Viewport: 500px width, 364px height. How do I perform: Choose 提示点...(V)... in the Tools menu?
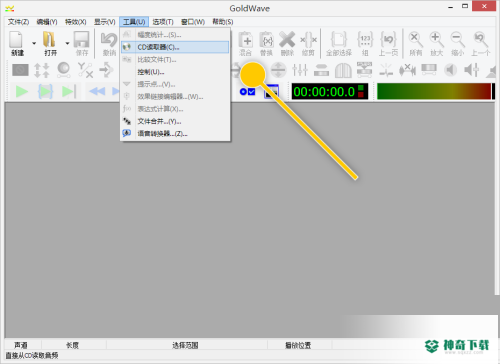pos(175,84)
